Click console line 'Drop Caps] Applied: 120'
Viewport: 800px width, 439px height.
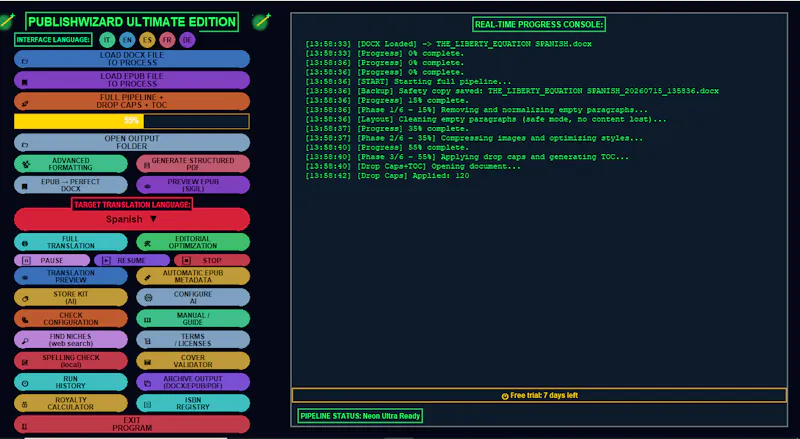[387, 176]
